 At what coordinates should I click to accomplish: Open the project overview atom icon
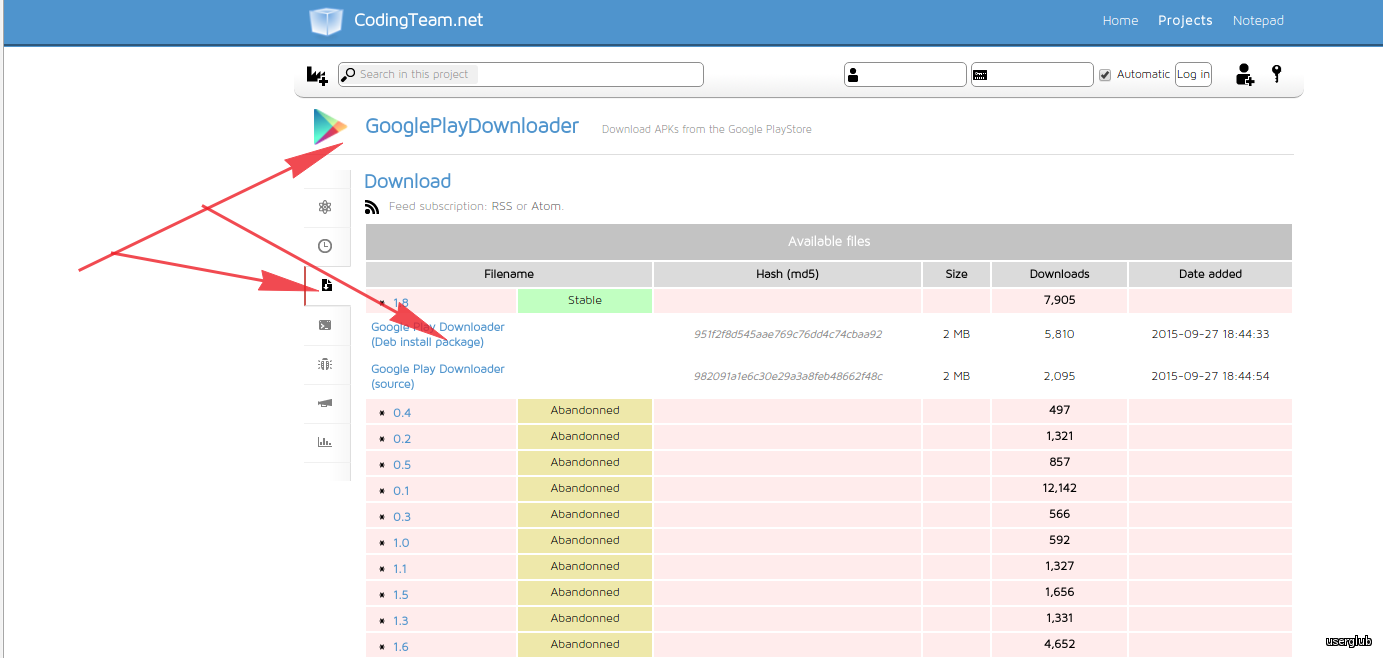[x=325, y=207]
